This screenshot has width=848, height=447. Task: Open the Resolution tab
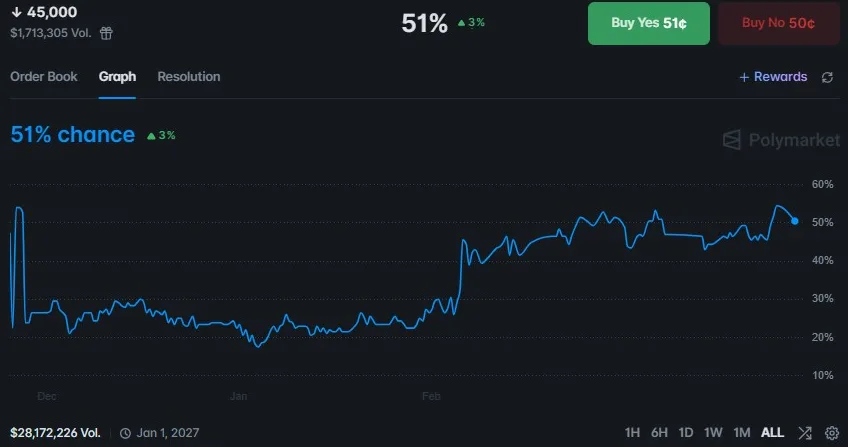pos(189,77)
